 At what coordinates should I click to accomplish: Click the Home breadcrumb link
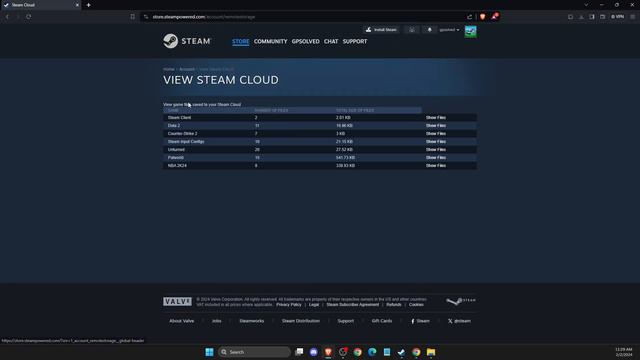169,69
